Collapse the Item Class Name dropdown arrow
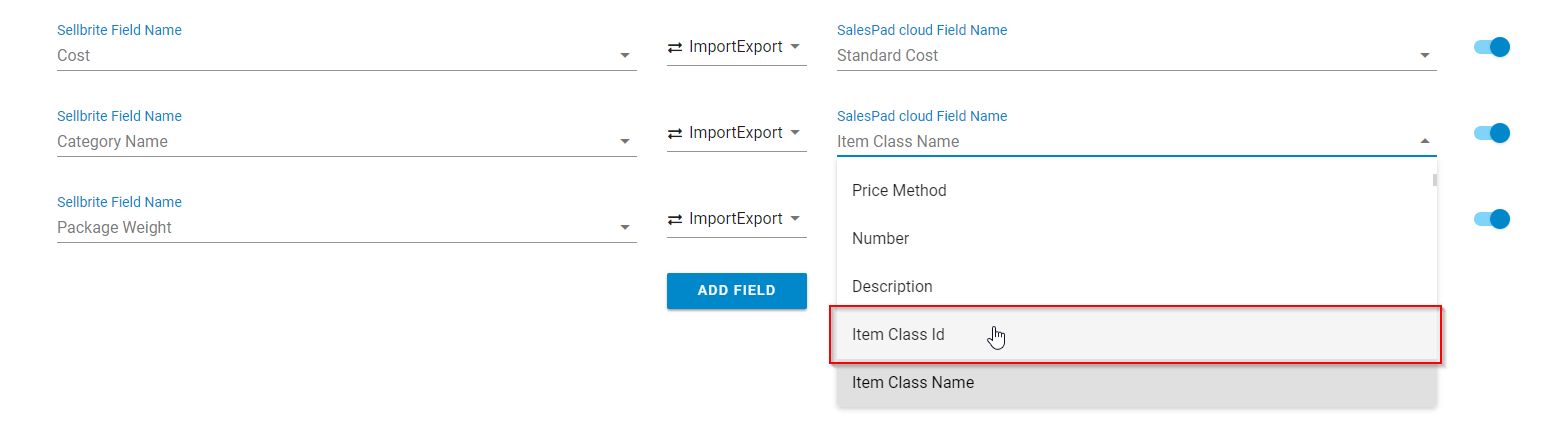 (1424, 142)
